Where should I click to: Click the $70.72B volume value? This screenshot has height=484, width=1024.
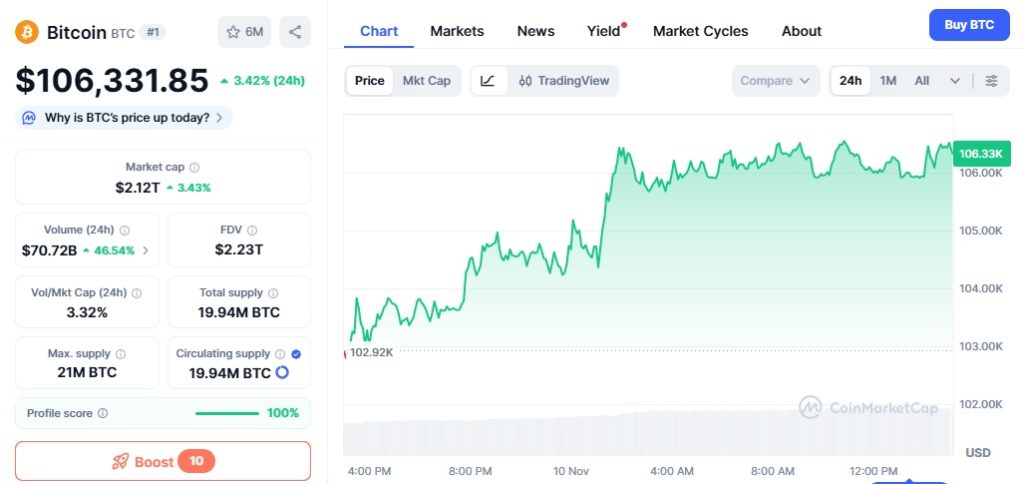pos(49,250)
